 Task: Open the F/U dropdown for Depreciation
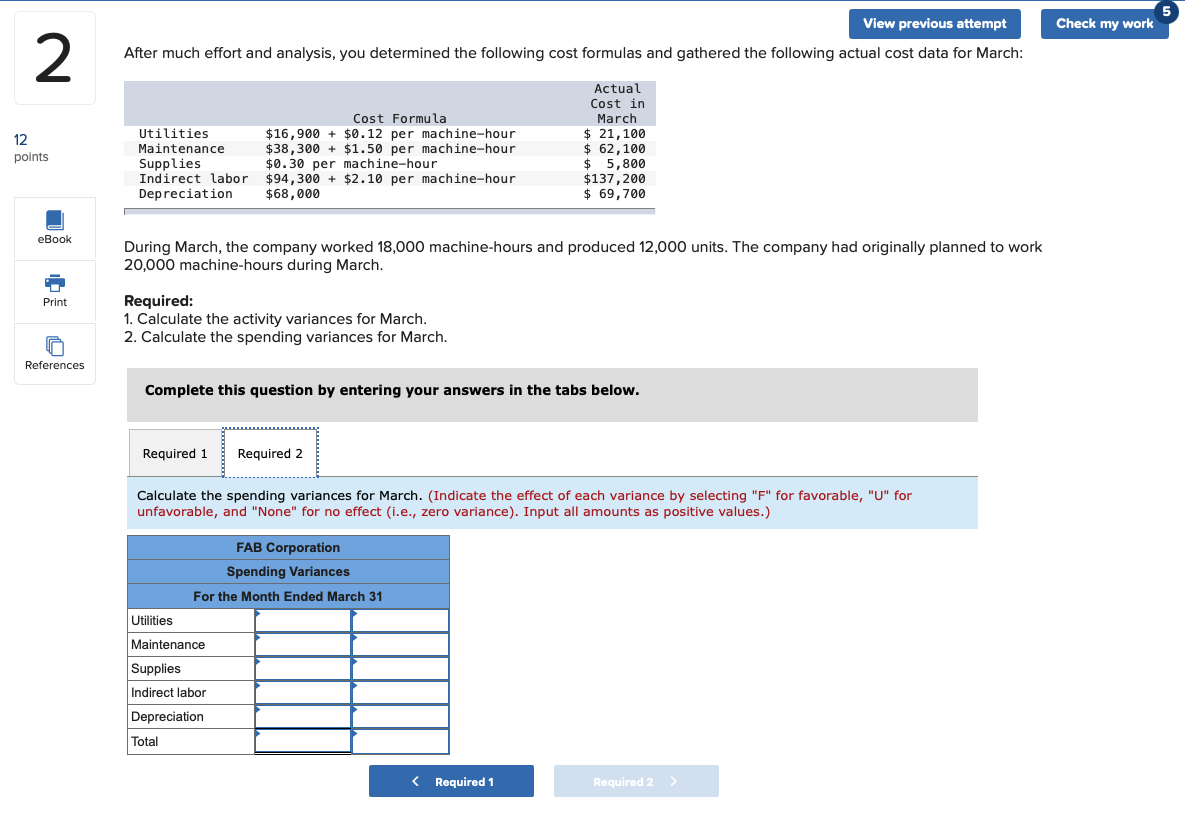point(399,716)
